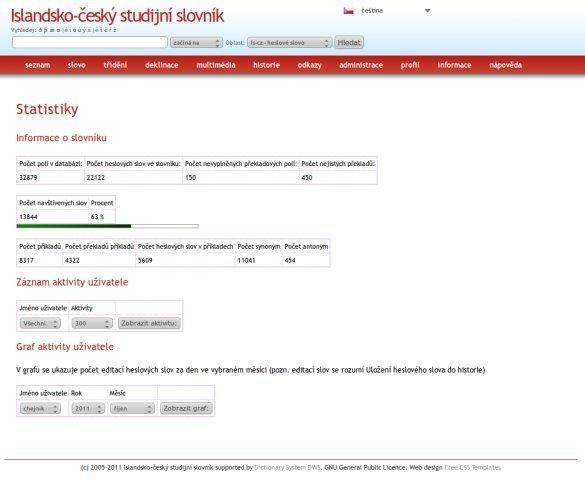Open the třídění menu item
Image resolution: width=585 pixels, height=480 pixels.
tap(115, 65)
